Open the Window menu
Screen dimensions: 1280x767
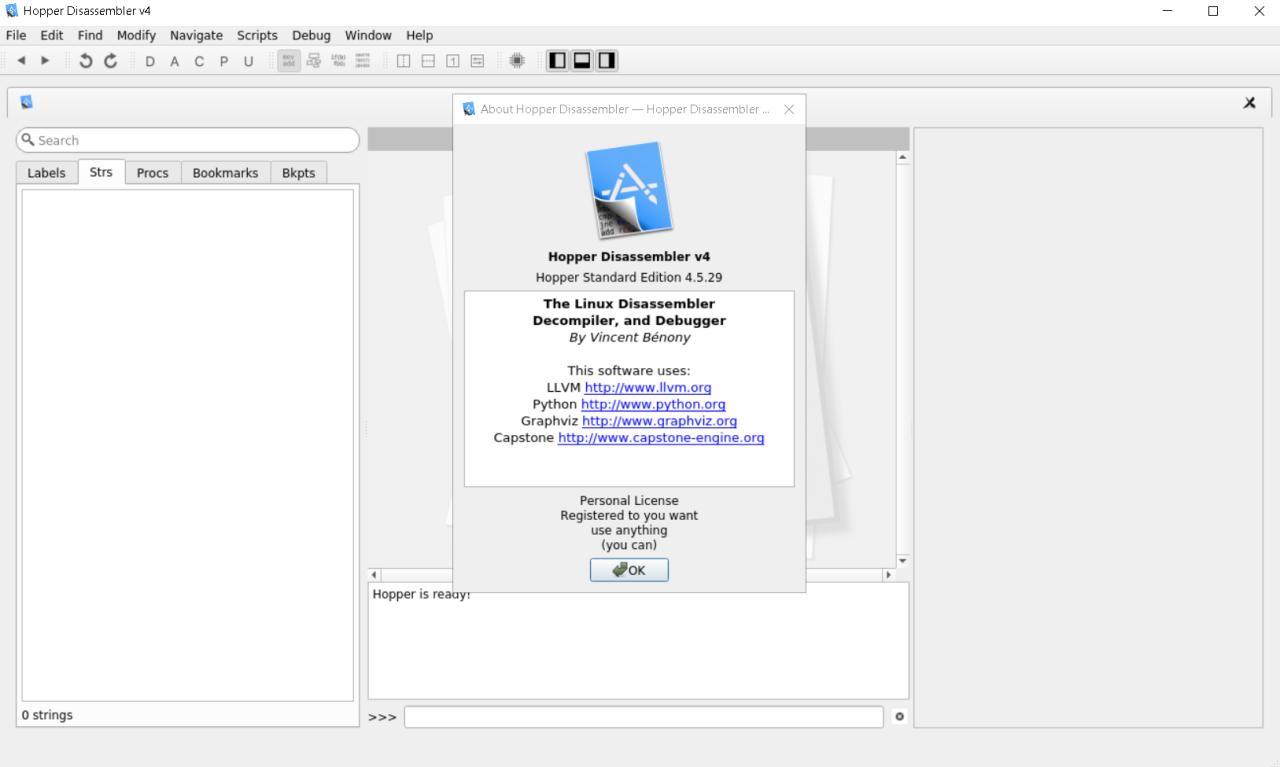point(368,35)
